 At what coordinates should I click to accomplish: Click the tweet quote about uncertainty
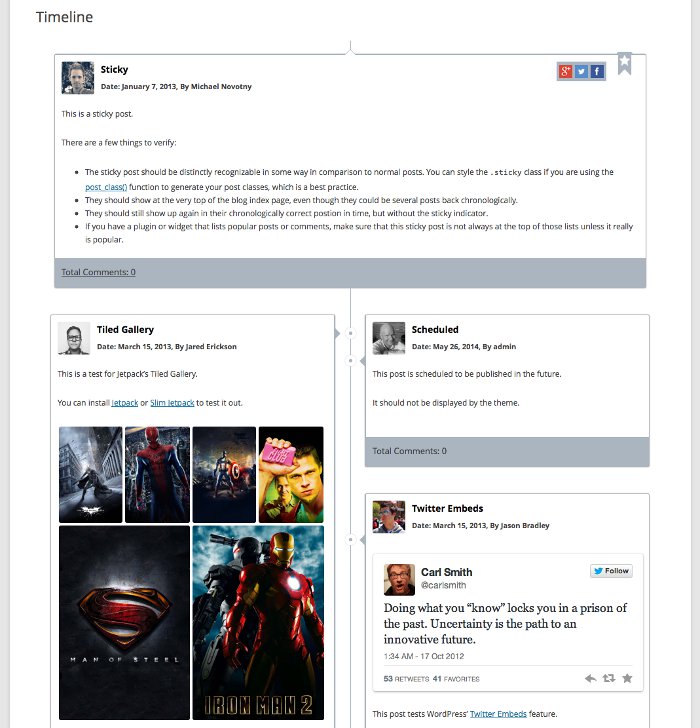tap(505, 624)
